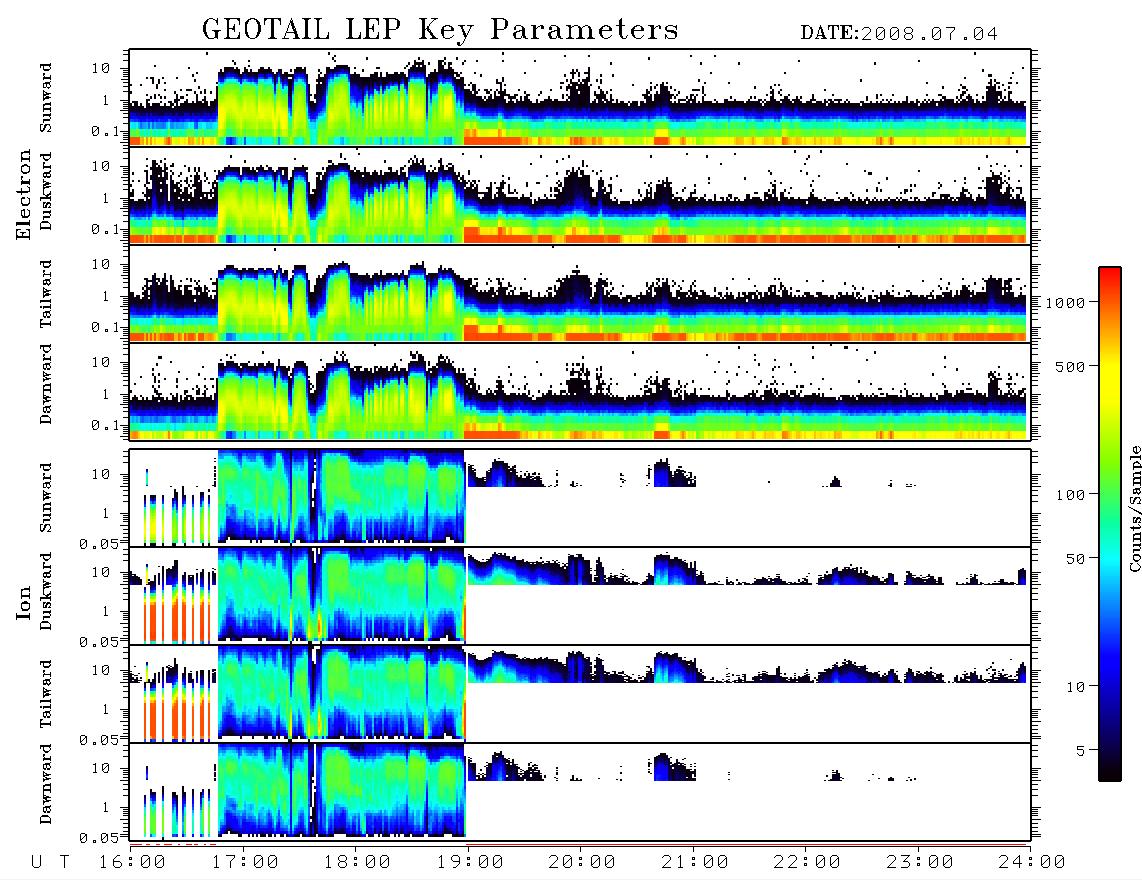Click the 0.05 tick of Ion Sunward panel
1142x880 pixels.
(99, 543)
